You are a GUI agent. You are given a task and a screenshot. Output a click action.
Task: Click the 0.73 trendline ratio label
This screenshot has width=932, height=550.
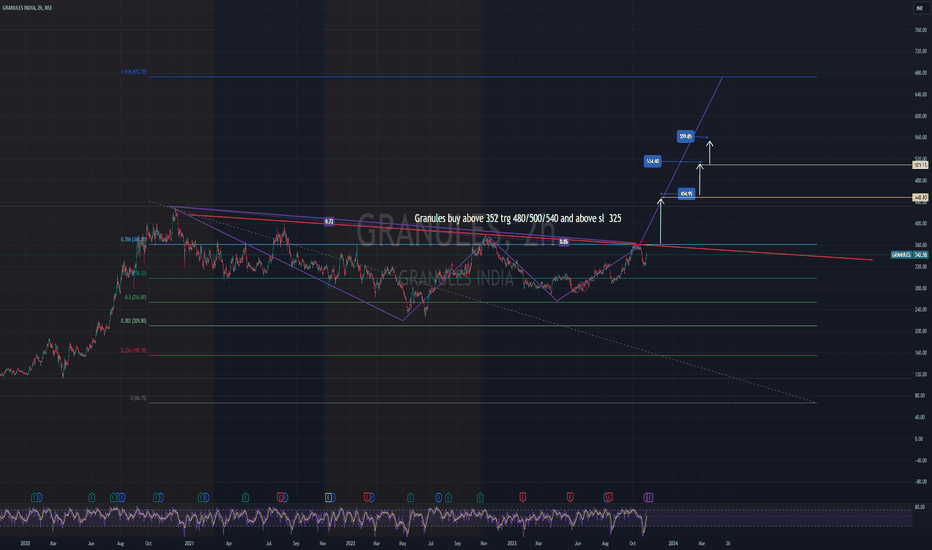(329, 222)
